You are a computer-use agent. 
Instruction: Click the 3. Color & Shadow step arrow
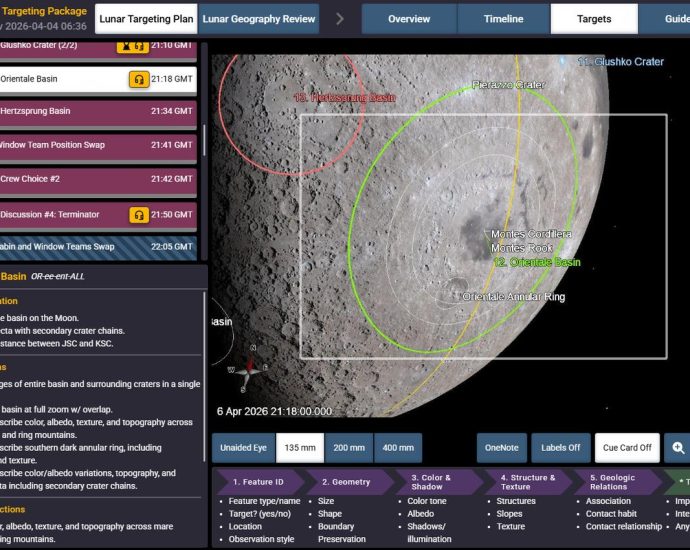(x=438, y=482)
